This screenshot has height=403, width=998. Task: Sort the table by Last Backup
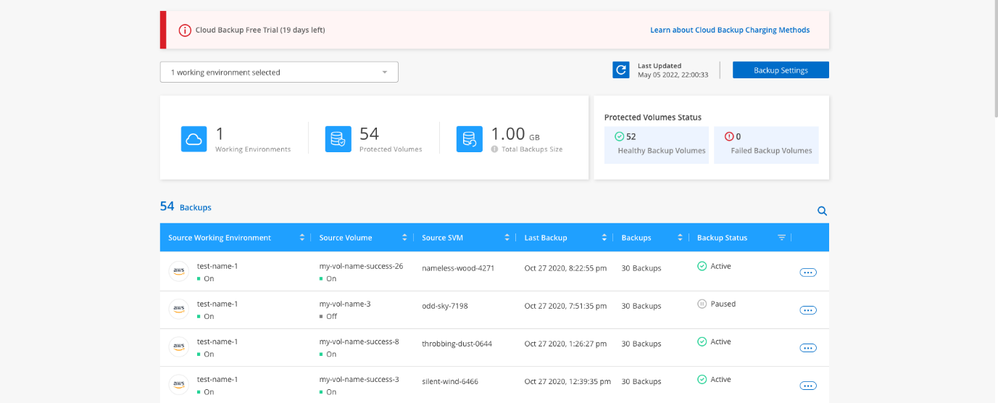(x=603, y=238)
